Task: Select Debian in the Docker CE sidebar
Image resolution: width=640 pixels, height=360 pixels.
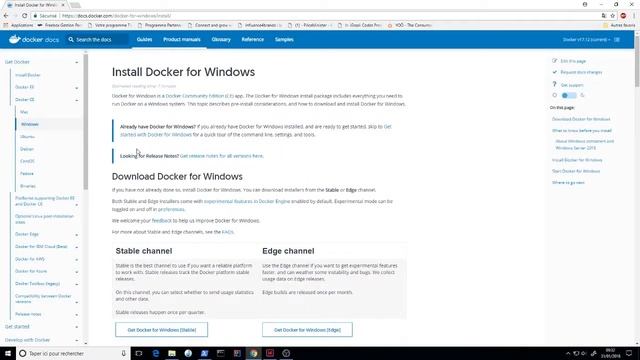Action: click(x=27, y=149)
